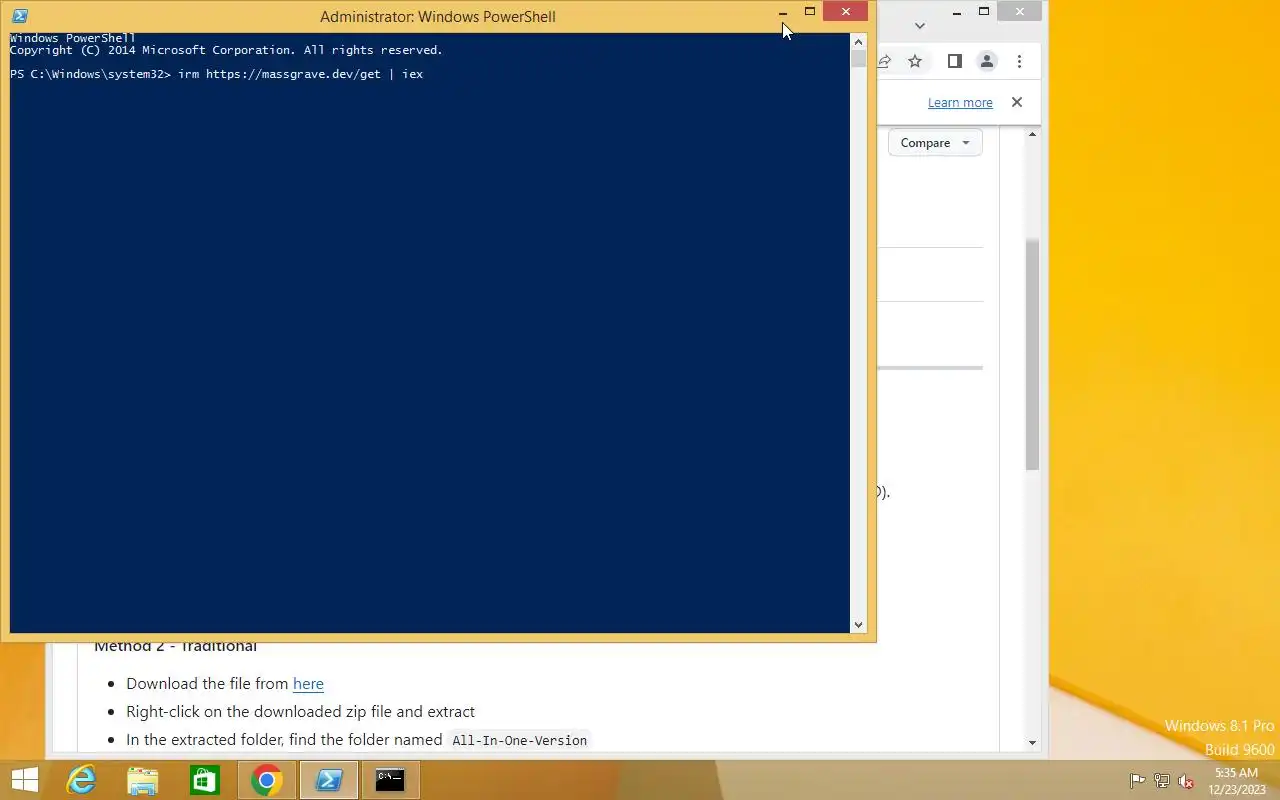Viewport: 1280px width, 800px height.
Task: Click the Chrome page scrollbar thumb
Action: click(1032, 355)
